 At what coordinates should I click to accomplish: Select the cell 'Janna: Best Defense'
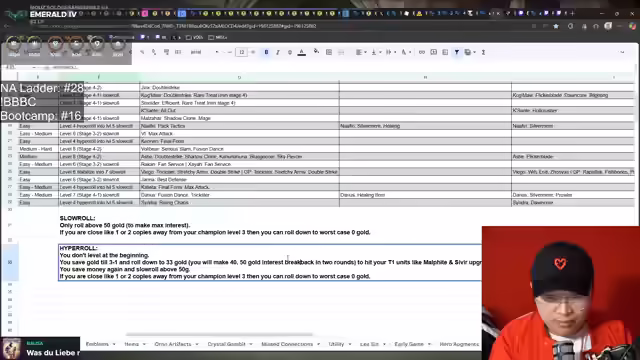pos(239,180)
